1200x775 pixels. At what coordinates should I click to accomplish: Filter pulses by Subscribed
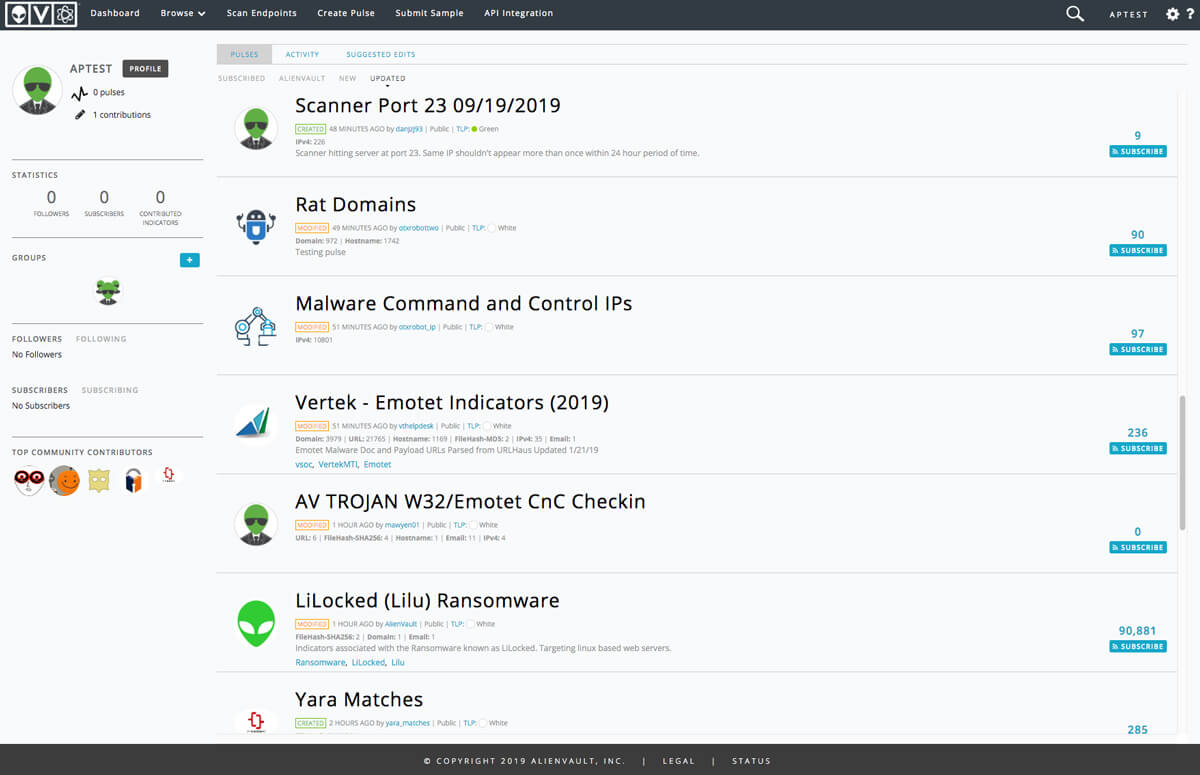[242, 78]
